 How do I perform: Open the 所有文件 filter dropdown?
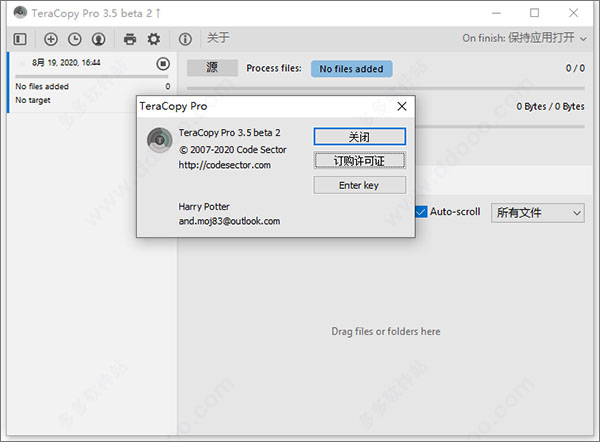pos(538,213)
